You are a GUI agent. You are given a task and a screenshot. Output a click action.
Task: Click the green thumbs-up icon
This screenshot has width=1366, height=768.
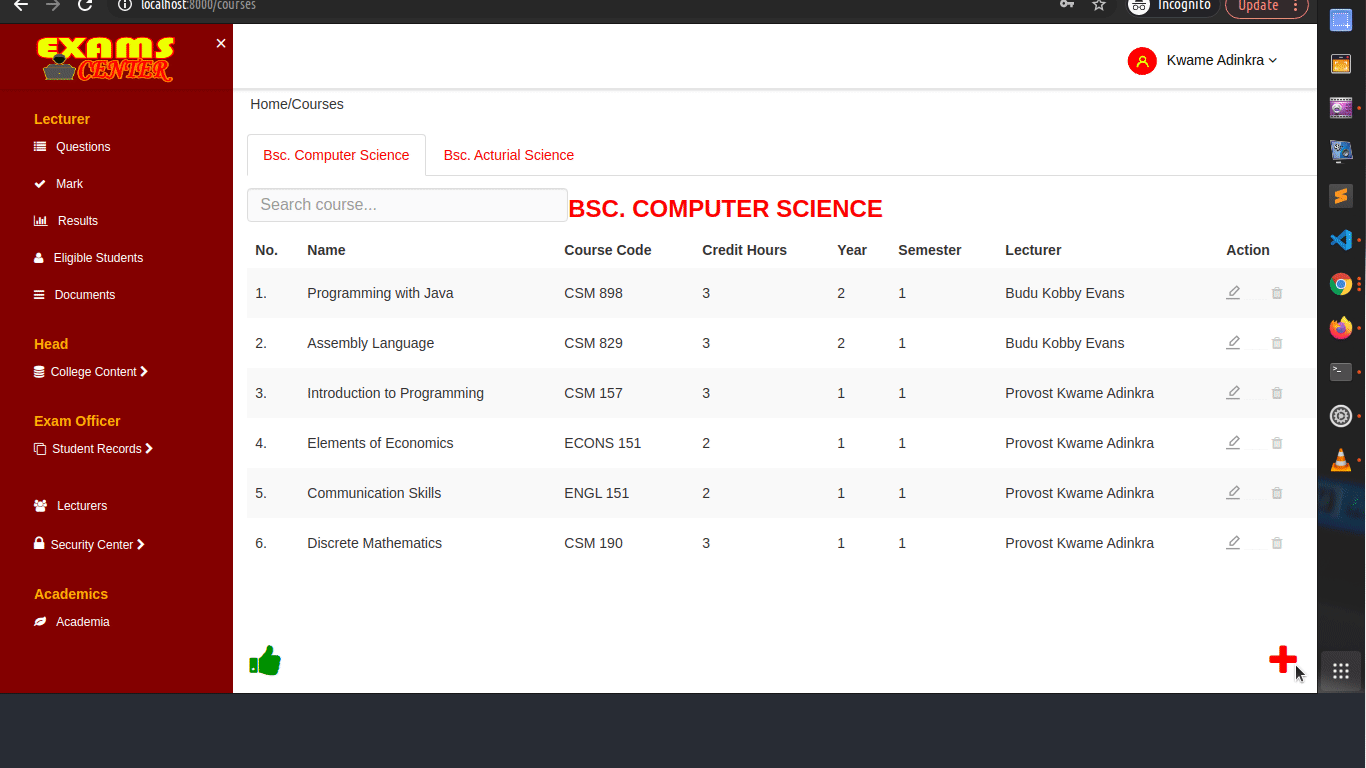click(x=265, y=660)
